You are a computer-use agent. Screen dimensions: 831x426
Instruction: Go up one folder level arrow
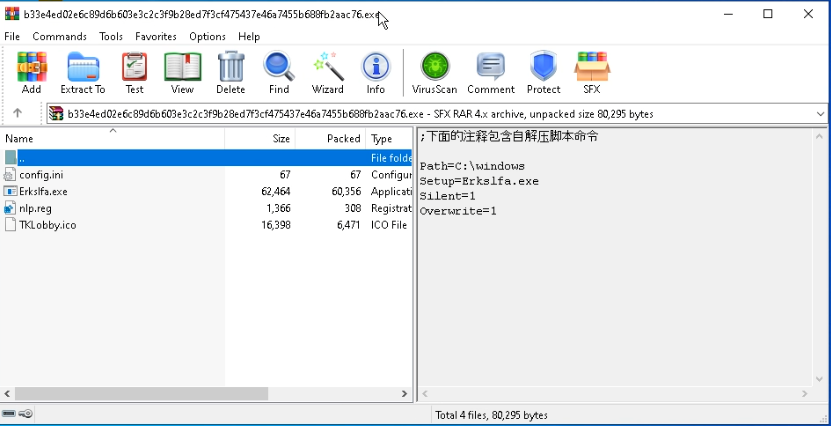(17, 114)
